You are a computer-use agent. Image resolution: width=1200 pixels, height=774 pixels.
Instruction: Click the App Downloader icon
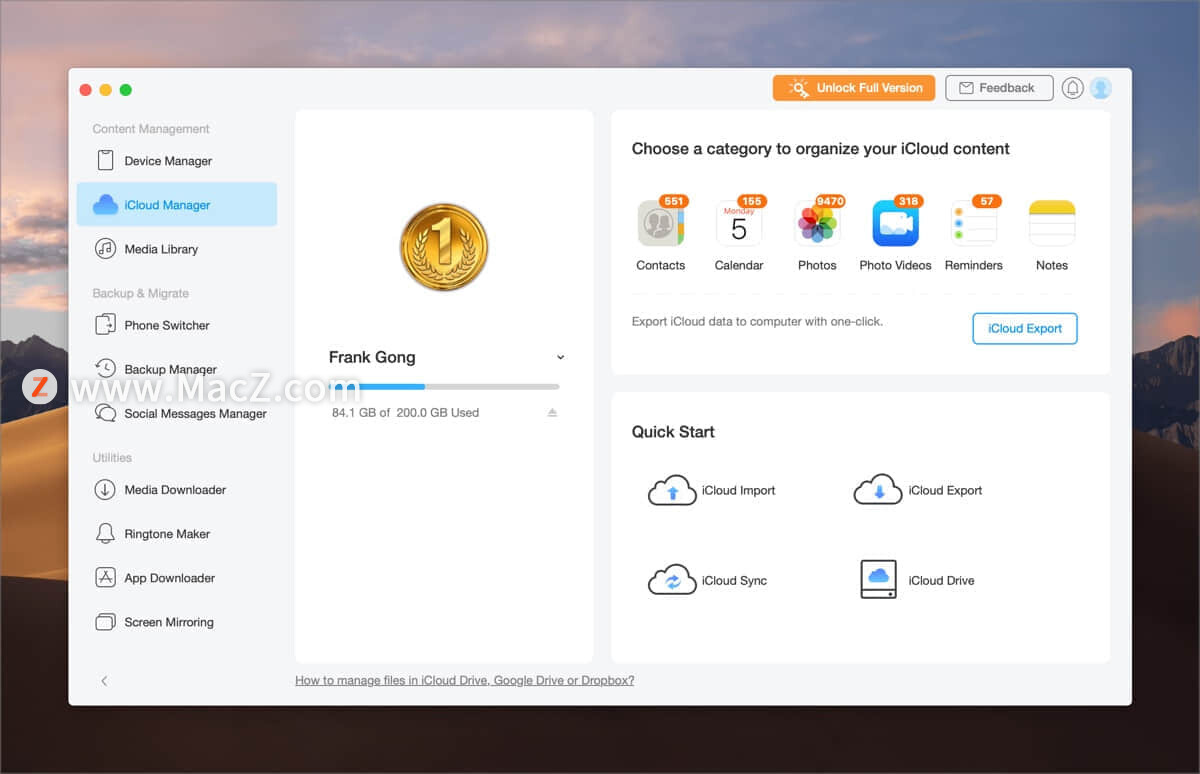click(105, 578)
